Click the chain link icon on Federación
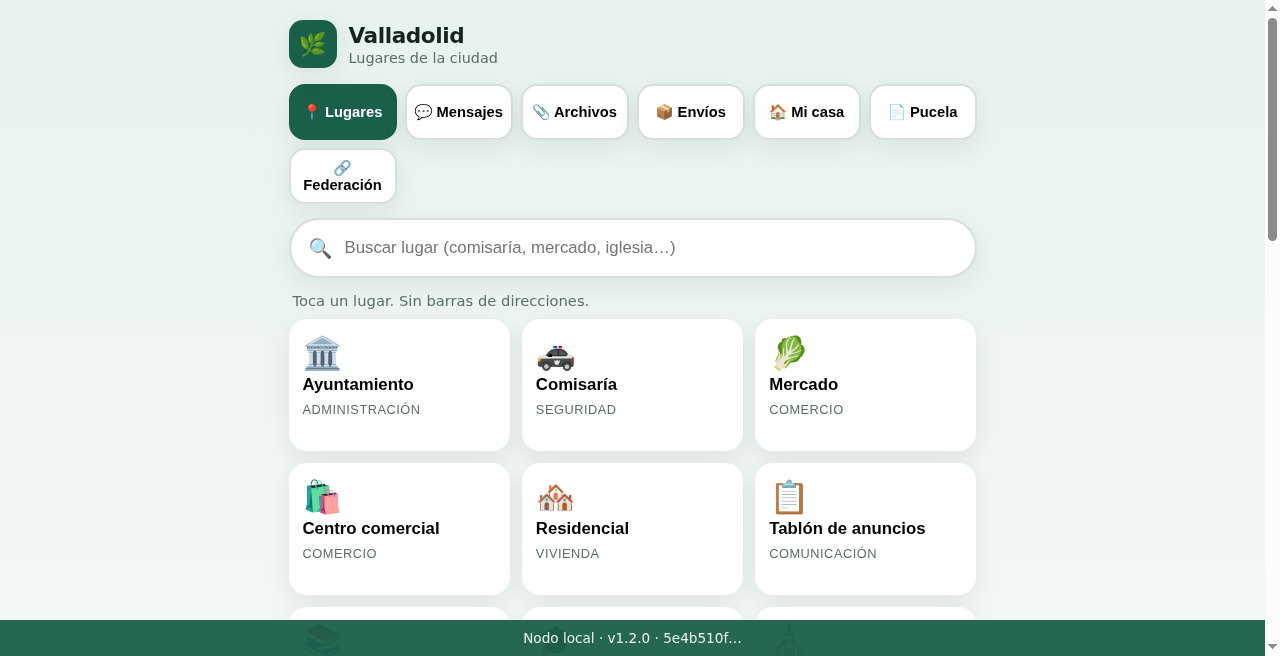Screen dimensions: 1280x656 (x=343, y=168)
